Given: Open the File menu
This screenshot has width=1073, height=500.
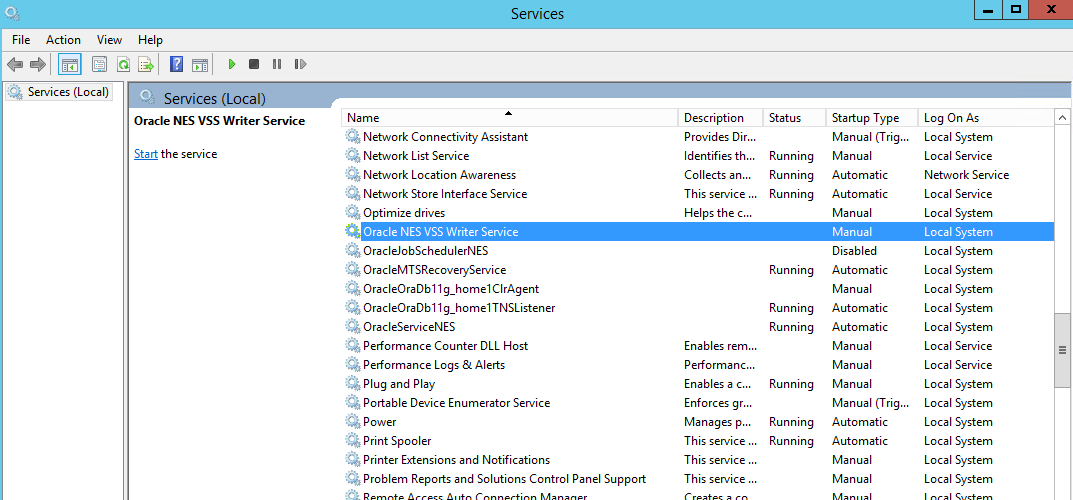Looking at the screenshot, I should (x=21, y=40).
